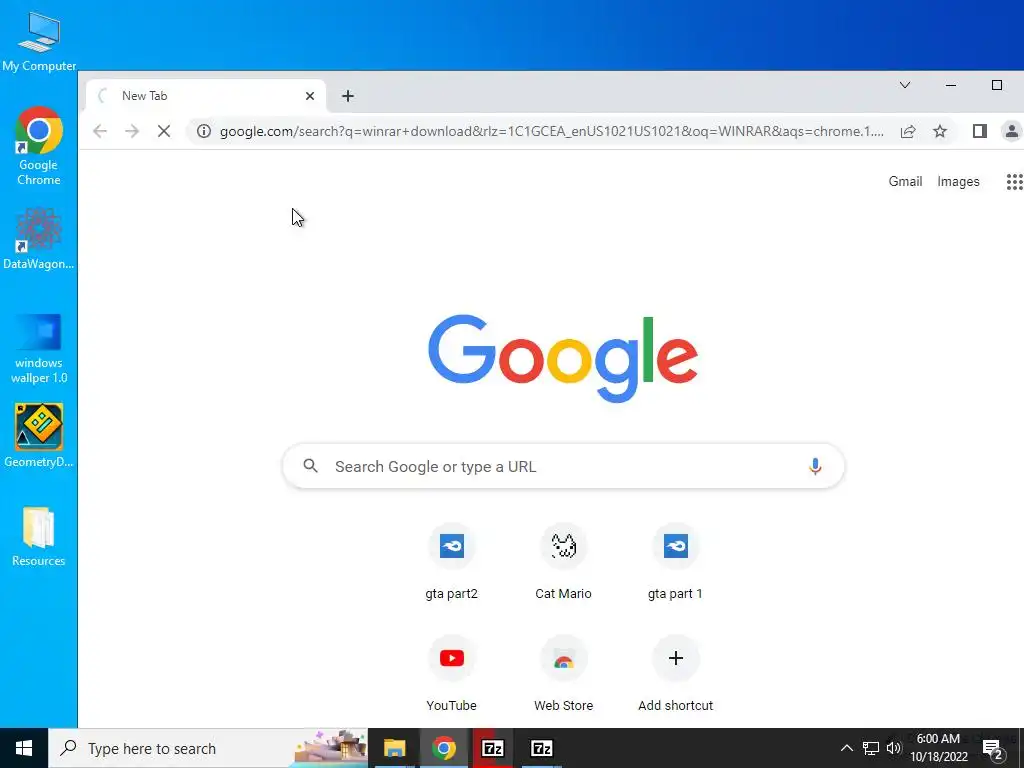1024x768 pixels.
Task: Select the DataWagon desktop shortcut
Action: click(x=39, y=238)
